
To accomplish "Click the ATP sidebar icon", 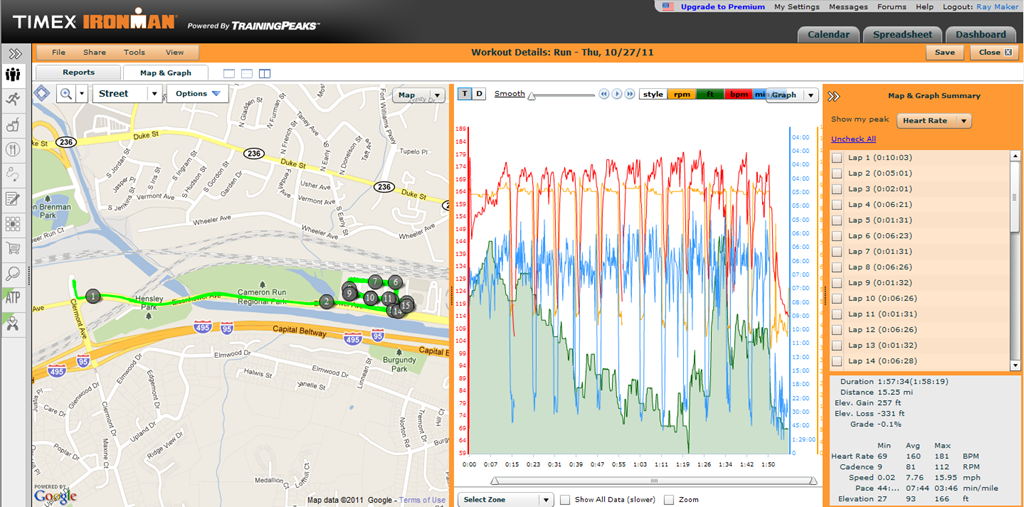I will coord(13,299).
